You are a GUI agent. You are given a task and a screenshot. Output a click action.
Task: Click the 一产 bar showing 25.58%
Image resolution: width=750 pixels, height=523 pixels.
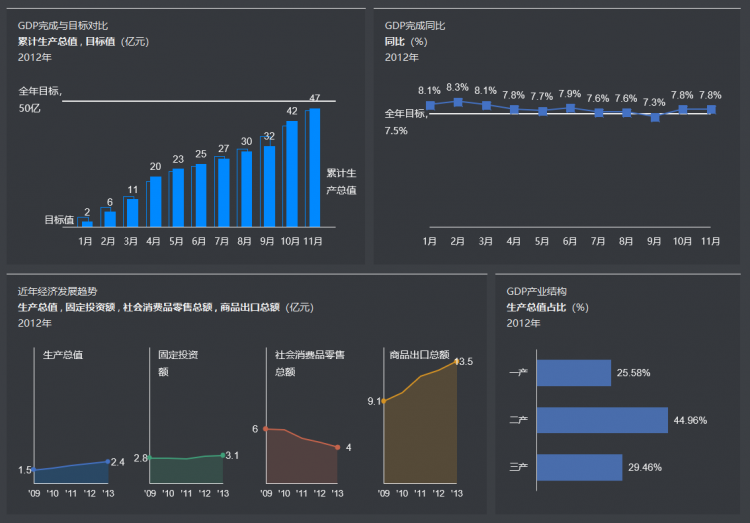pyautogui.click(x=573, y=373)
